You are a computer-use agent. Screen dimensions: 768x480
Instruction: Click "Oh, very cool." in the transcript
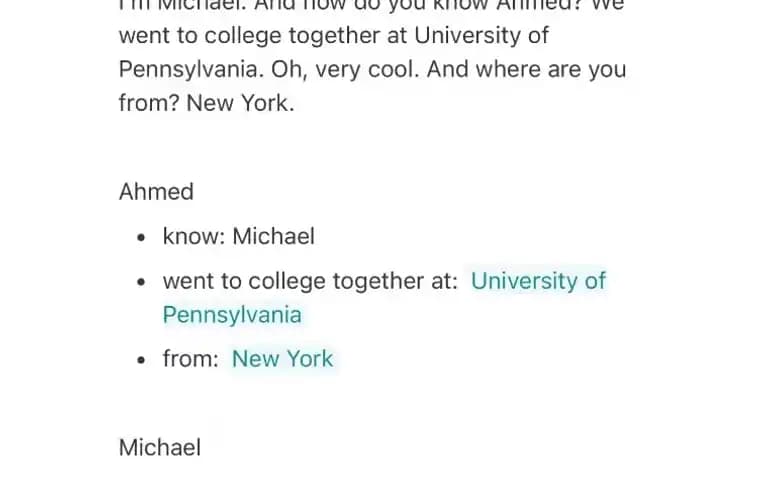pyautogui.click(x=345, y=69)
